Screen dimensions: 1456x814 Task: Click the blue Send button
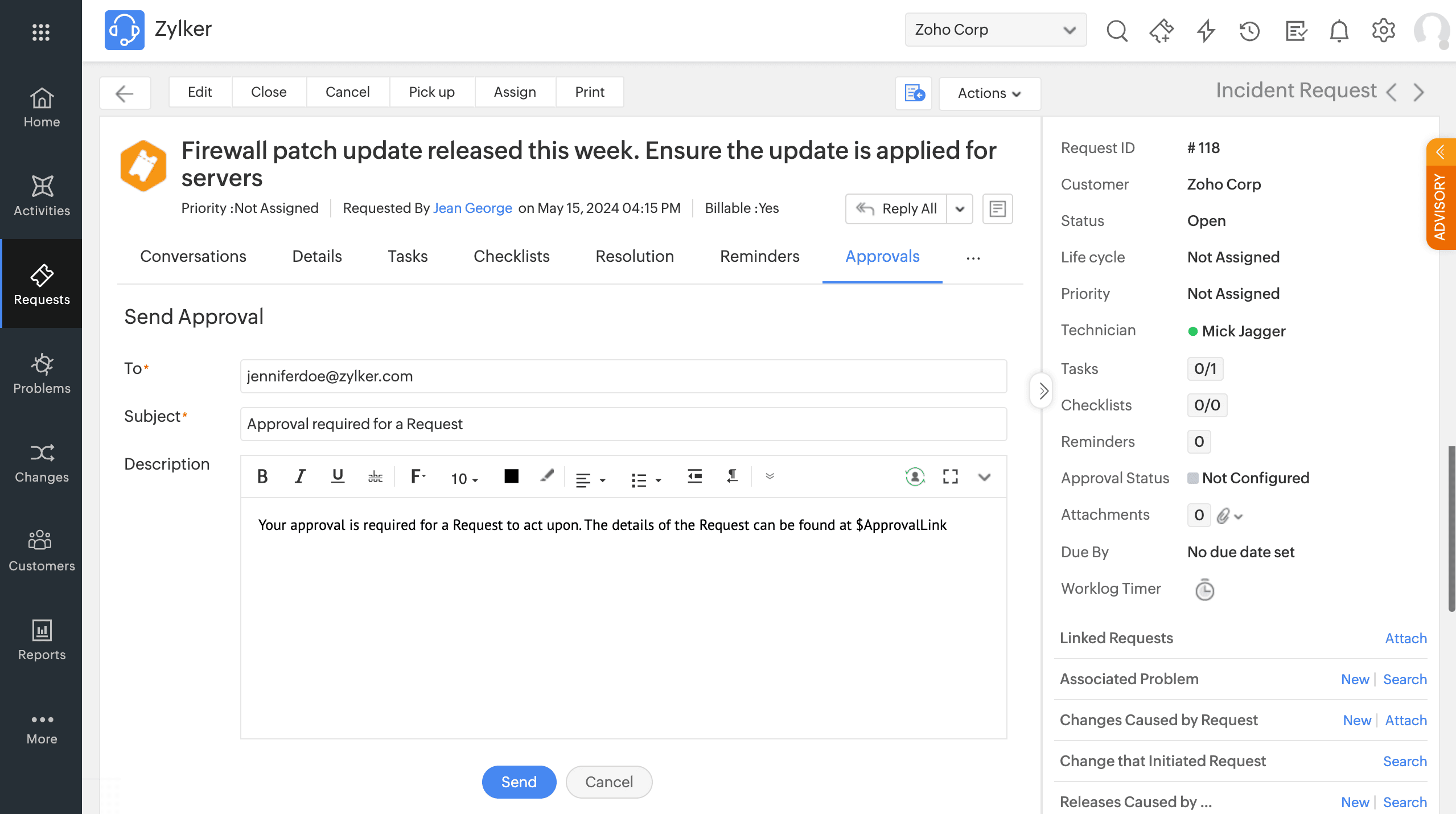click(519, 782)
